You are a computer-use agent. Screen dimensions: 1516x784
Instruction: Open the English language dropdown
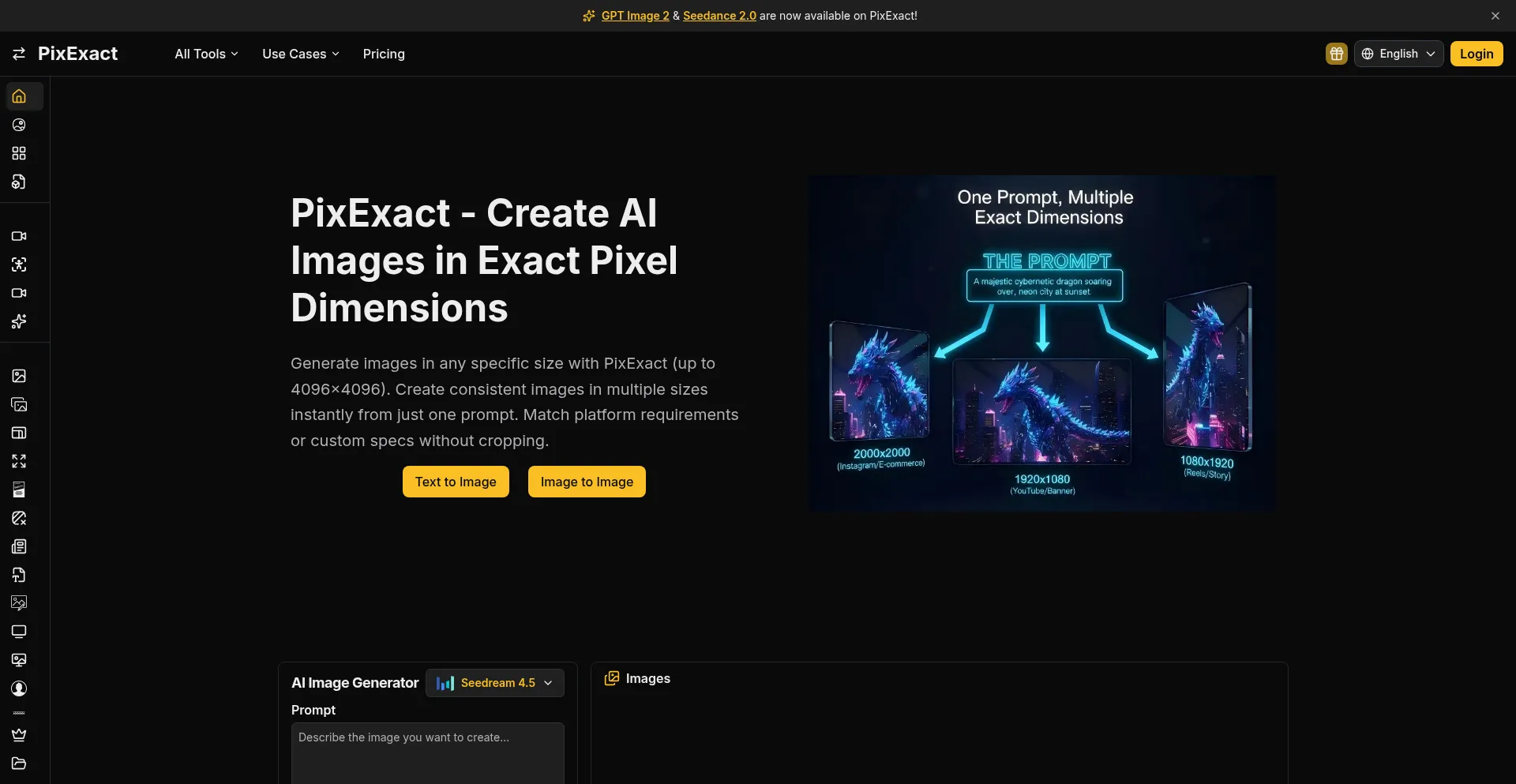pos(1398,54)
